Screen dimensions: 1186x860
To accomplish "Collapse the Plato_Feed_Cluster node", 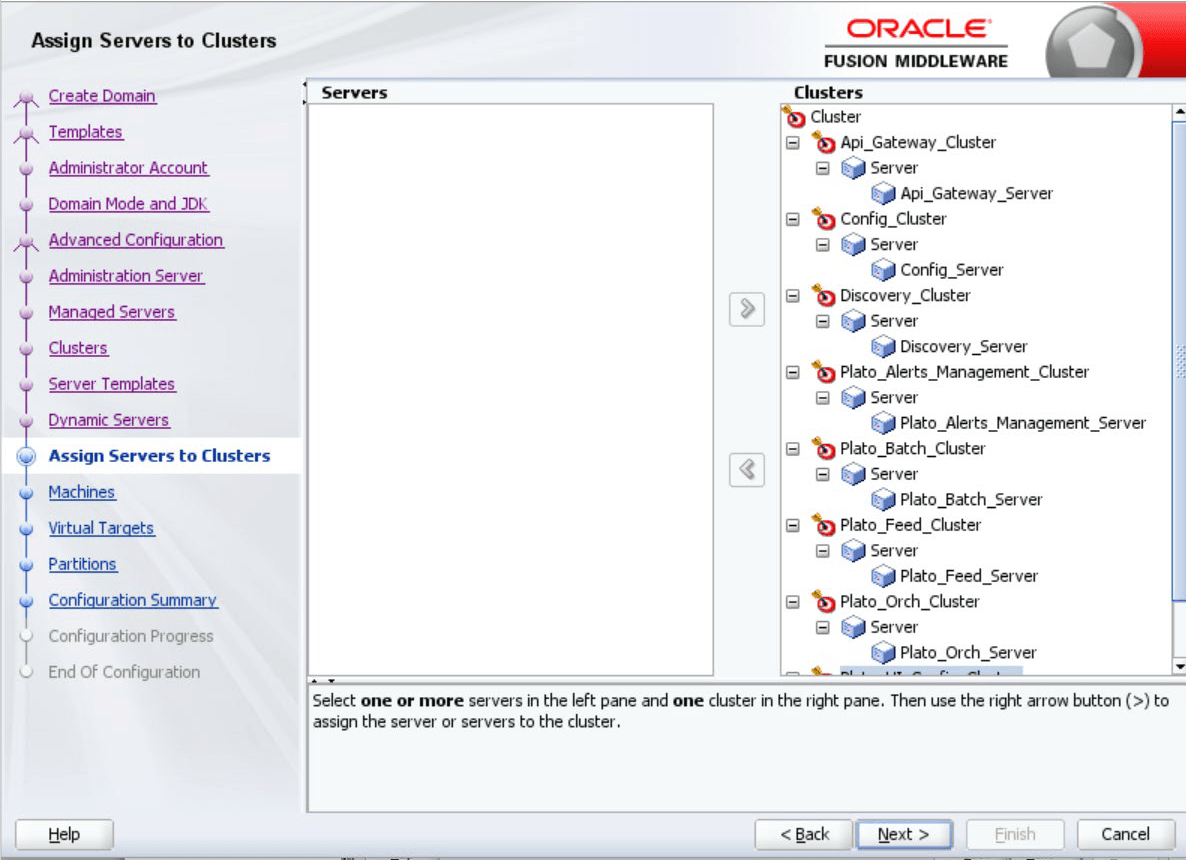I will coord(793,525).
